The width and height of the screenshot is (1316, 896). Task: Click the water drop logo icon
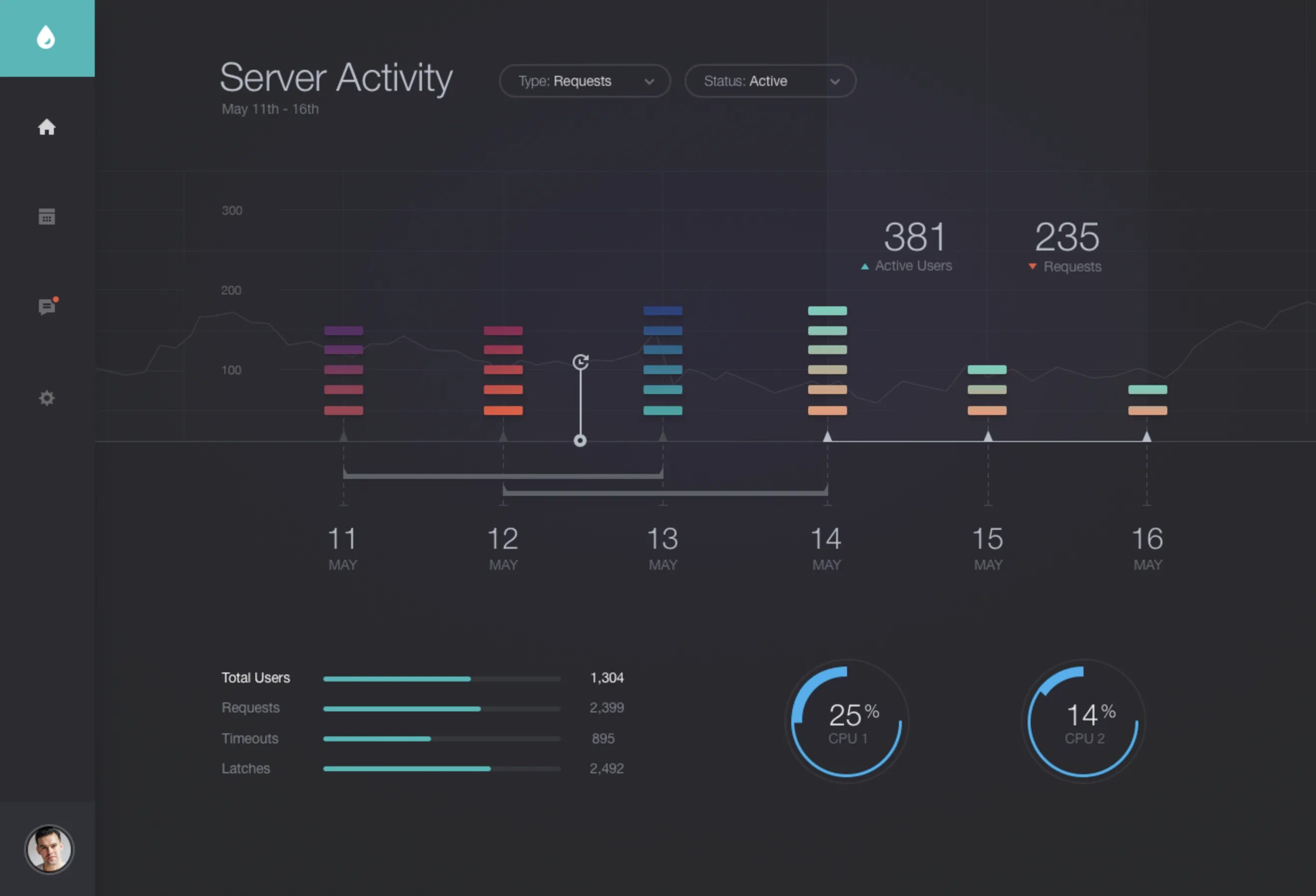coord(46,37)
